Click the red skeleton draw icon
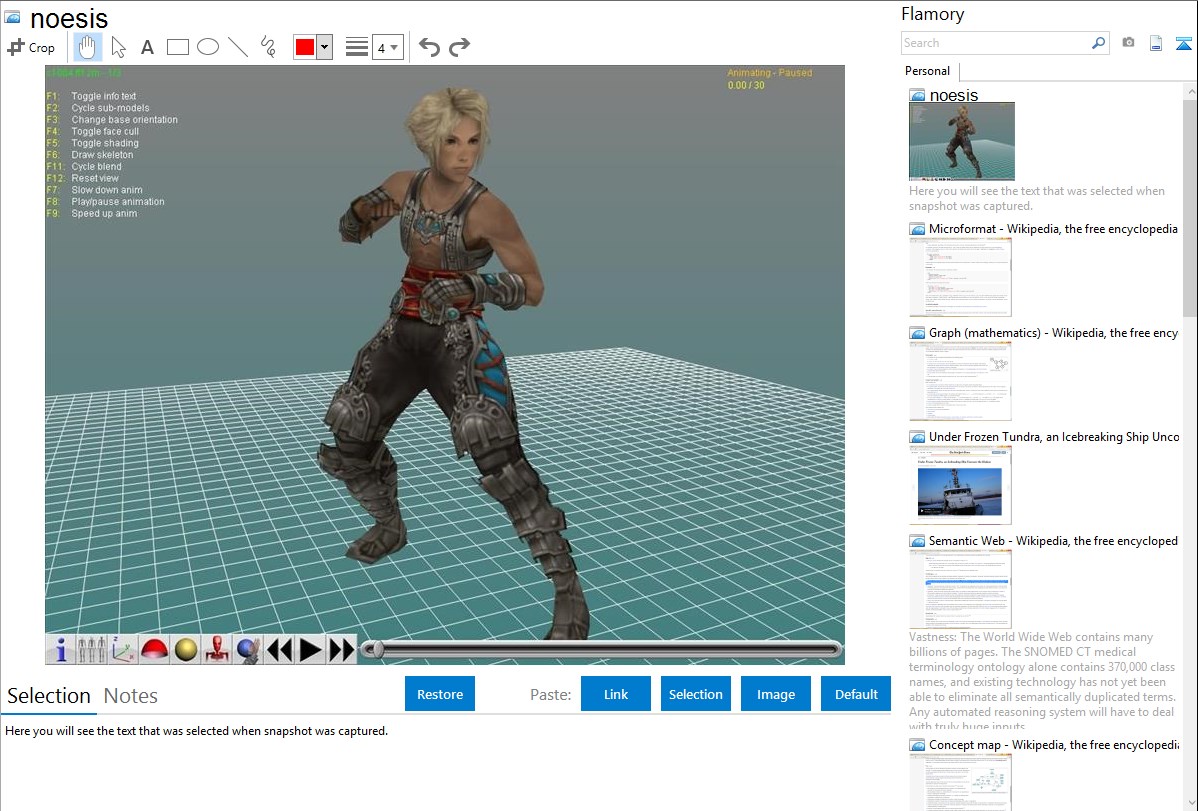The image size is (1198, 811). point(217,650)
